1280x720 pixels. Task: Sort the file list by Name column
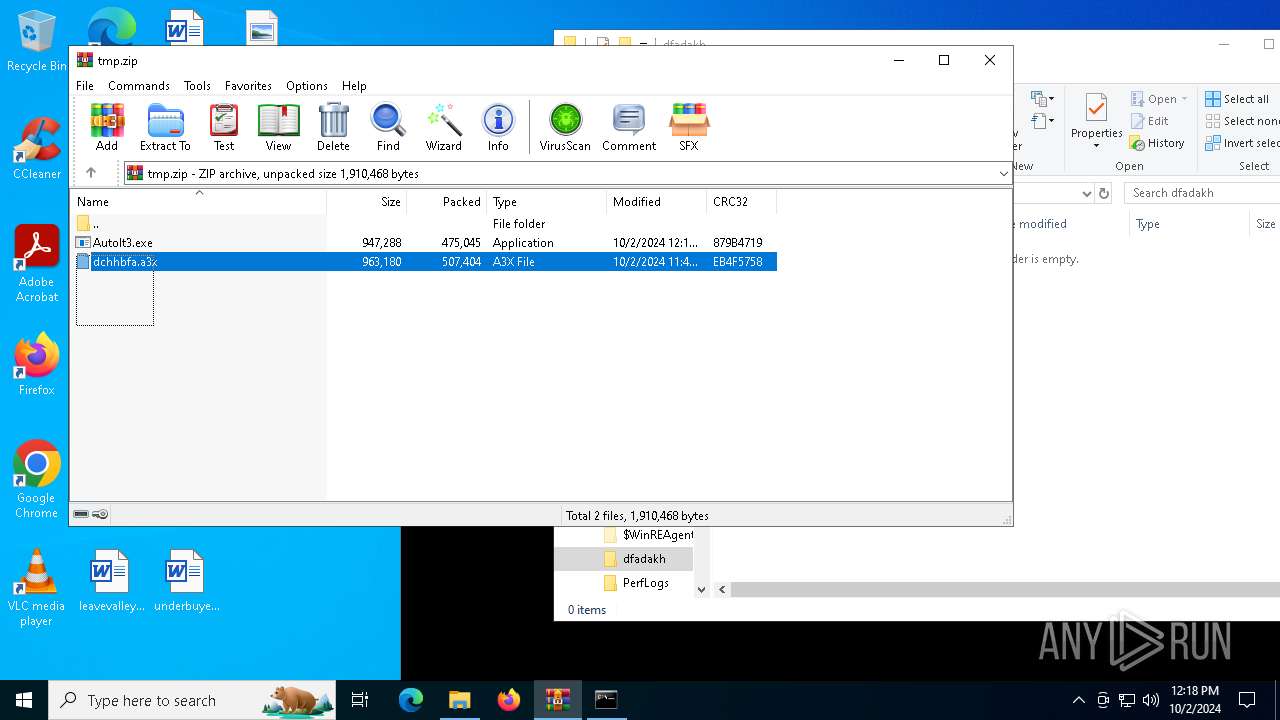point(198,201)
